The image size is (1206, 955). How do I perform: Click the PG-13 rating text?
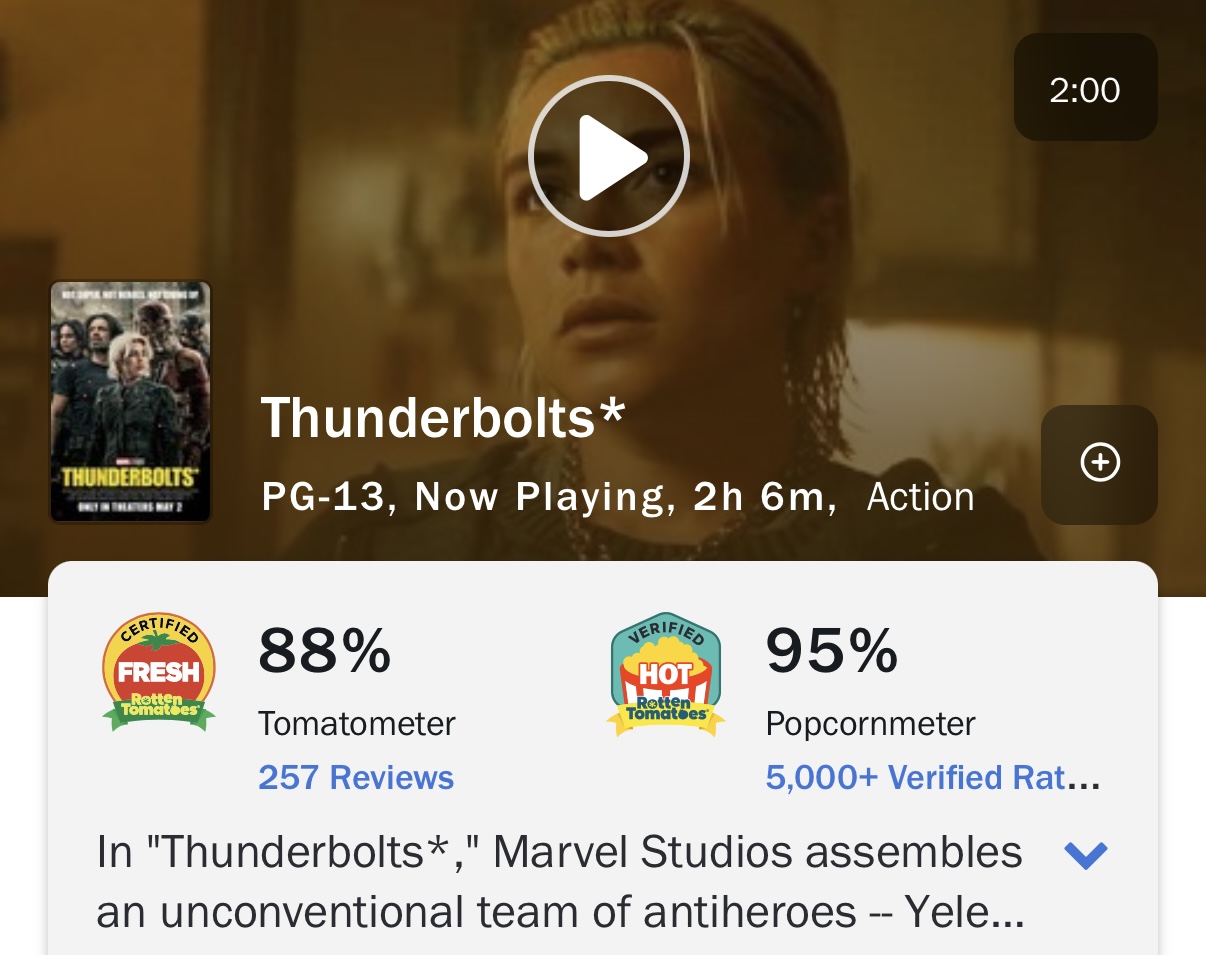322,497
